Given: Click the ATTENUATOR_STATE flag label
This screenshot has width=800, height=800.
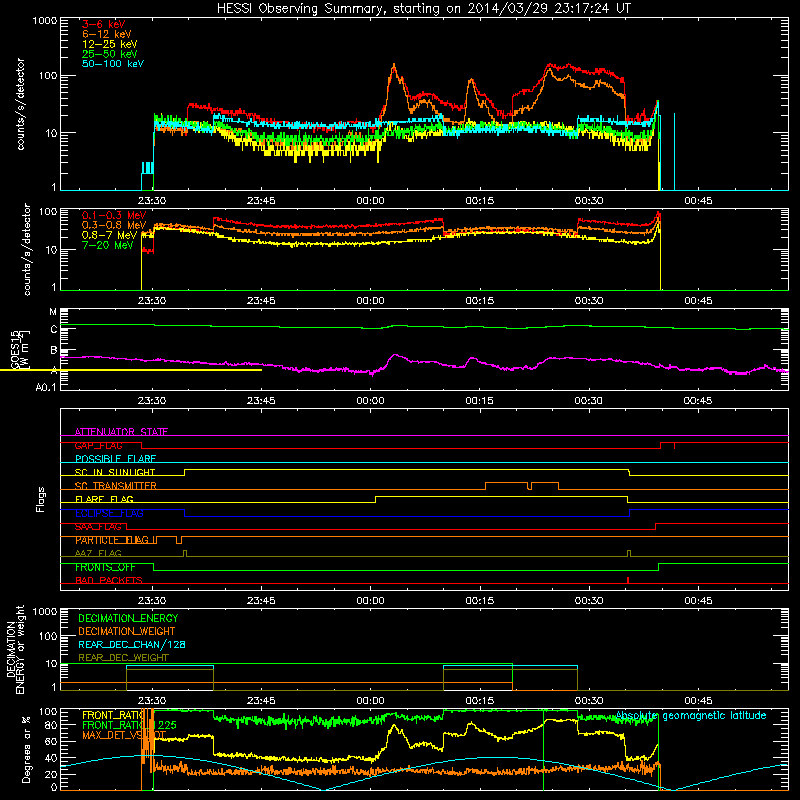Looking at the screenshot, I should coord(121,432).
